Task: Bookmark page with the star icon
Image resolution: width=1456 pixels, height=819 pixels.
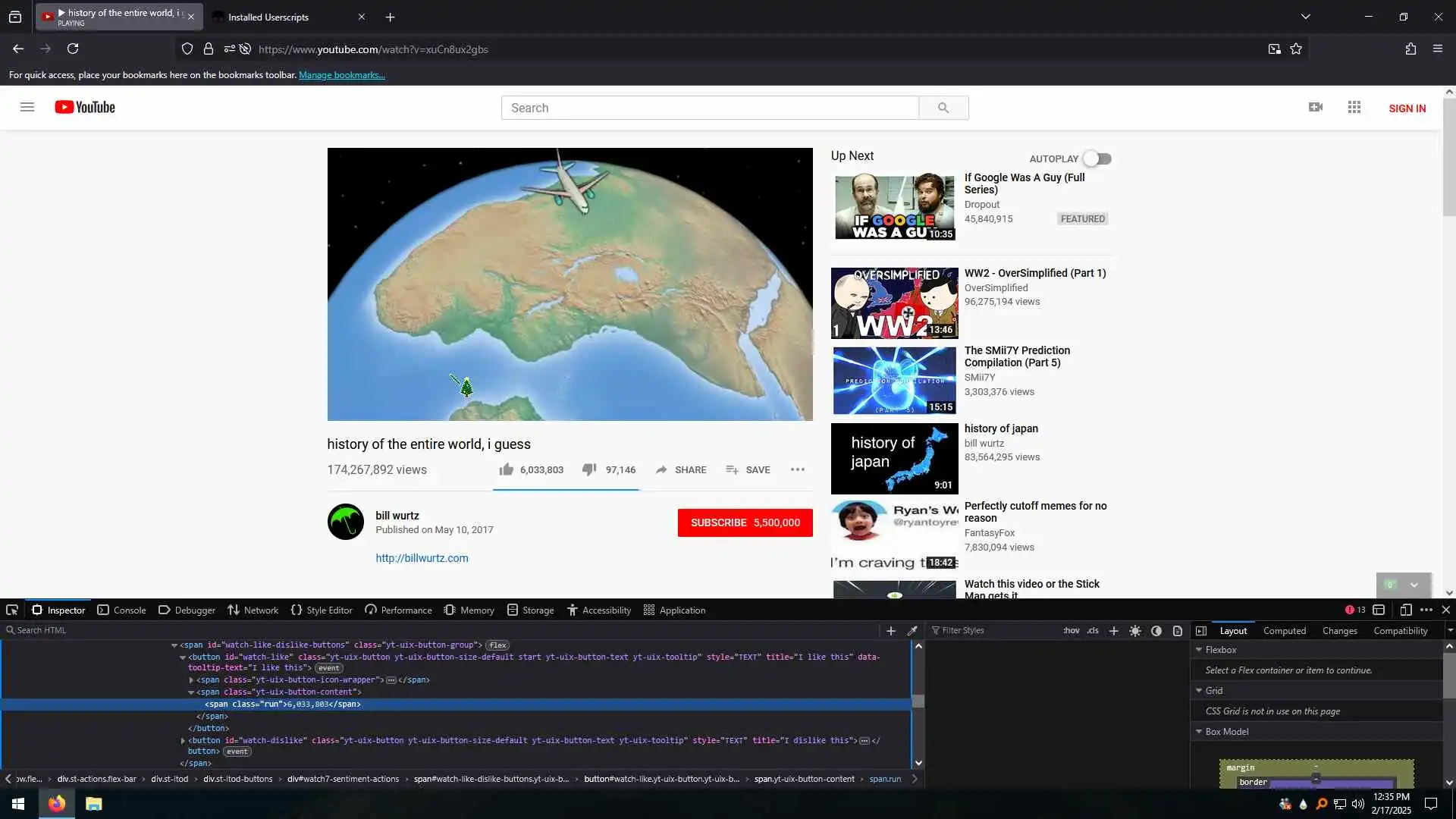Action: pyautogui.click(x=1296, y=49)
